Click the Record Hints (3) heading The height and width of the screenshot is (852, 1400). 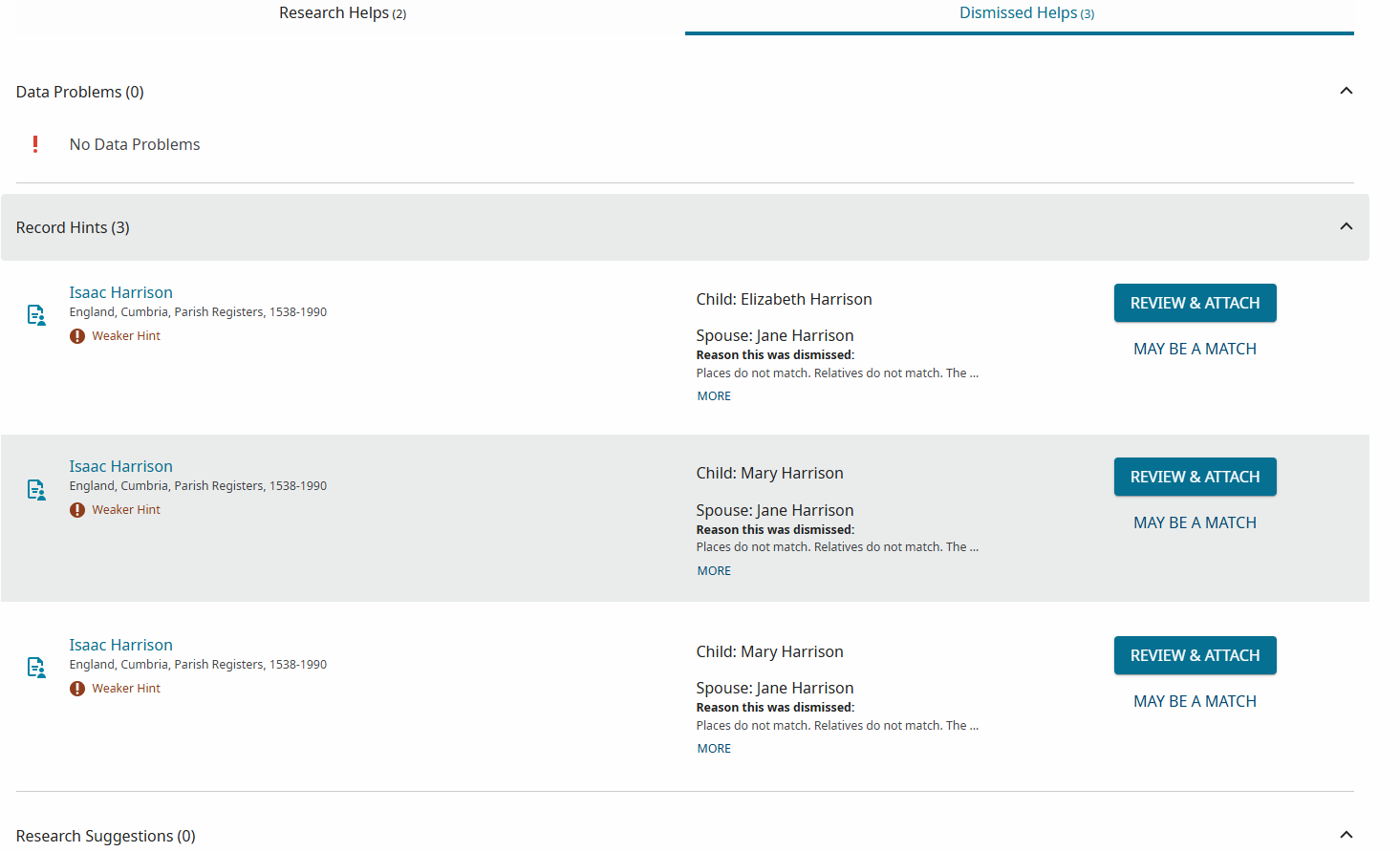(73, 227)
